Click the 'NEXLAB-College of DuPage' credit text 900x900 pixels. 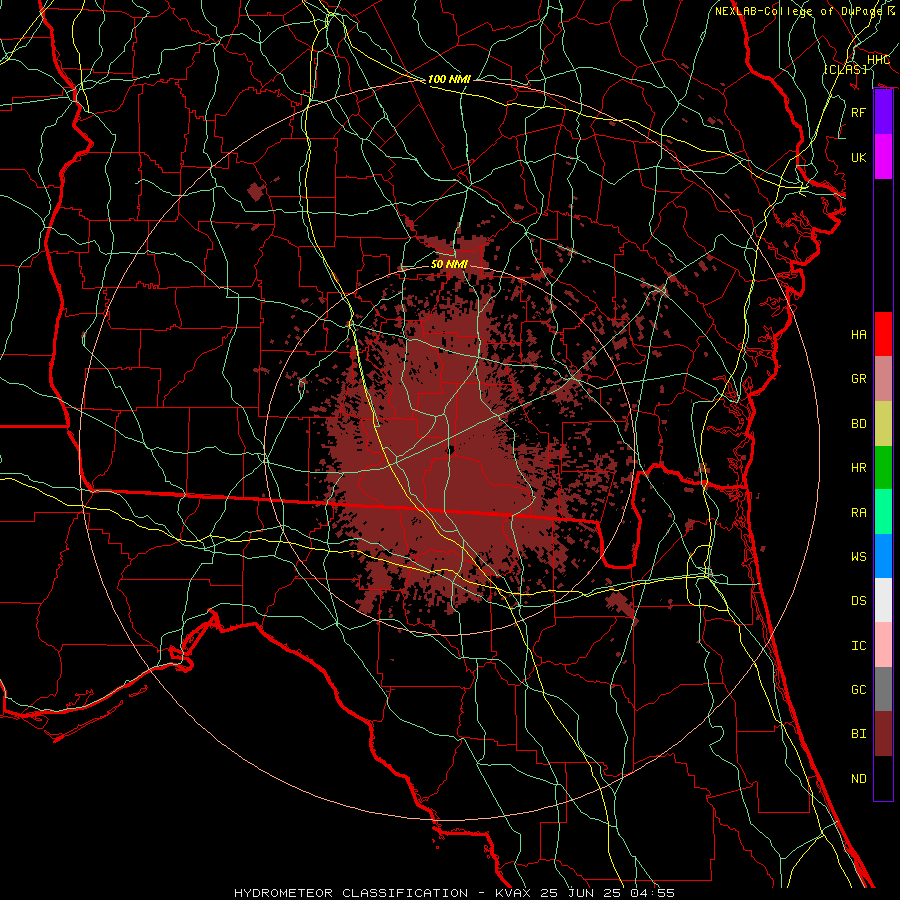(x=798, y=11)
